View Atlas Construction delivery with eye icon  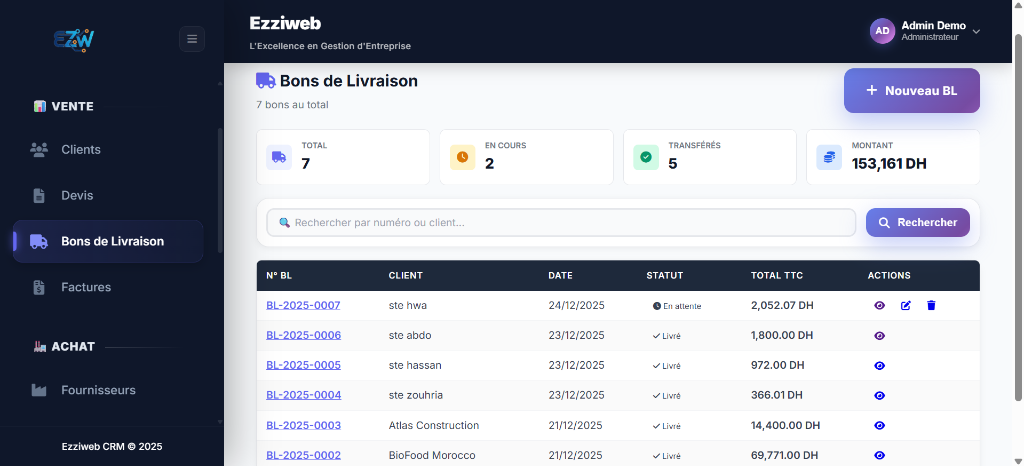pyautogui.click(x=880, y=426)
